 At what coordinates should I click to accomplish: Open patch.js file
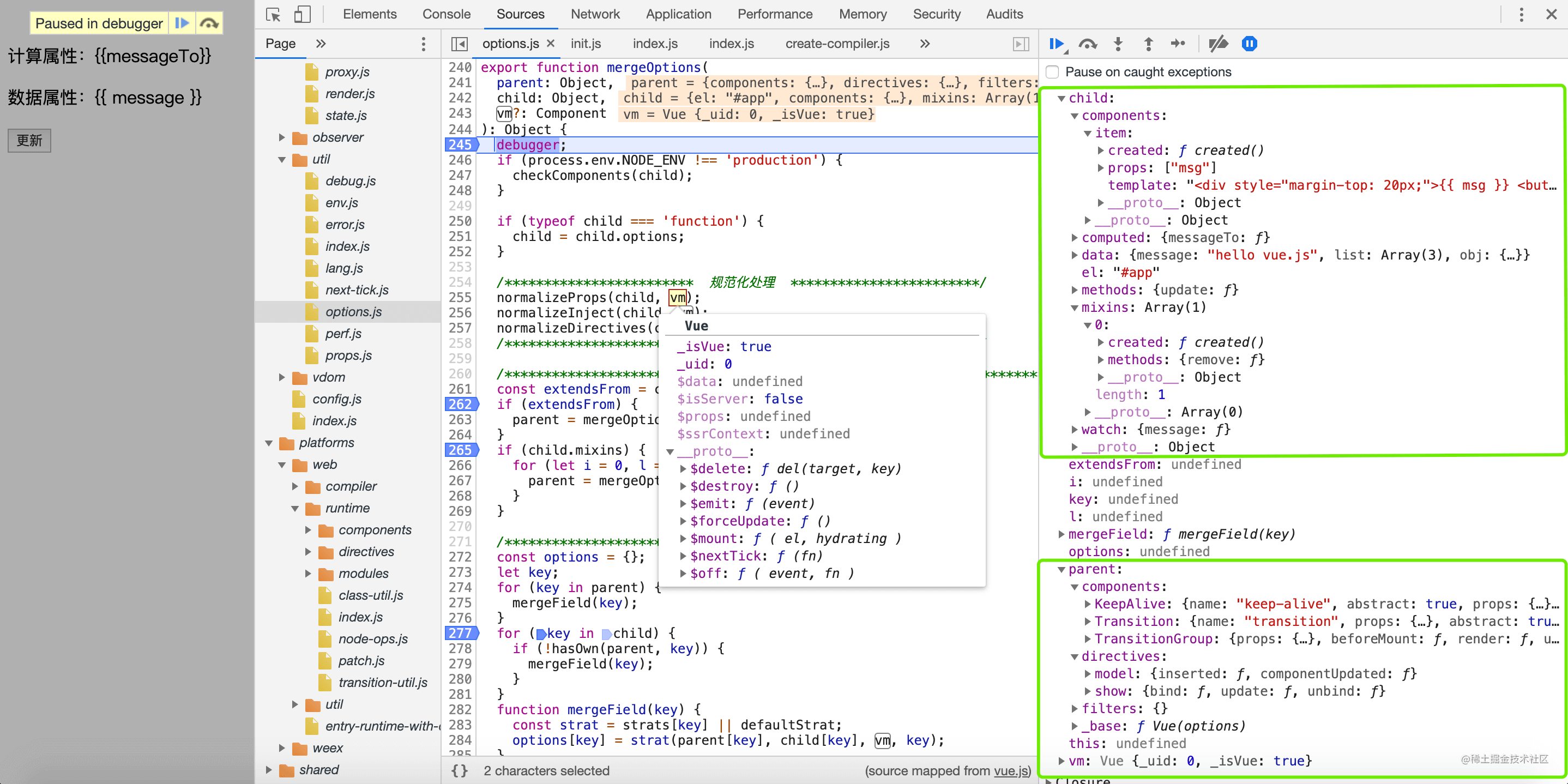point(361,660)
